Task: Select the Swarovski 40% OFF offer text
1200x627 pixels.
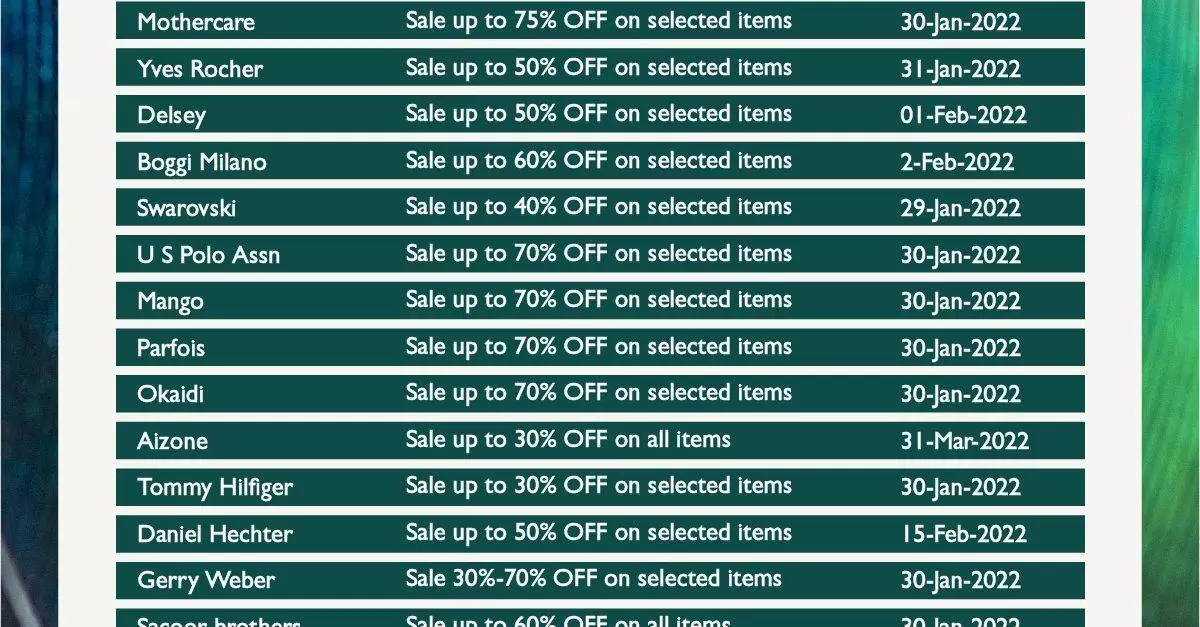Action: click(598, 207)
